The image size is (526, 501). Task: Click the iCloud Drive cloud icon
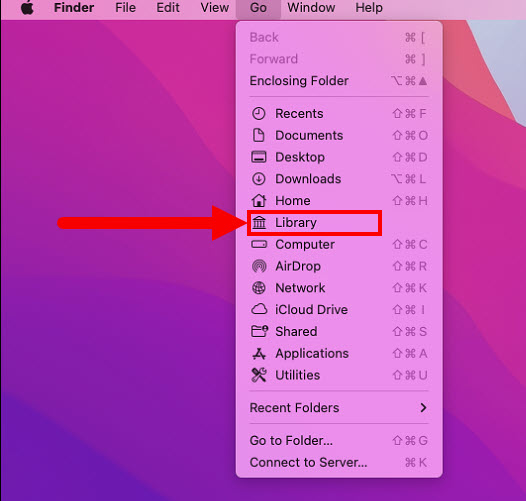(259, 309)
